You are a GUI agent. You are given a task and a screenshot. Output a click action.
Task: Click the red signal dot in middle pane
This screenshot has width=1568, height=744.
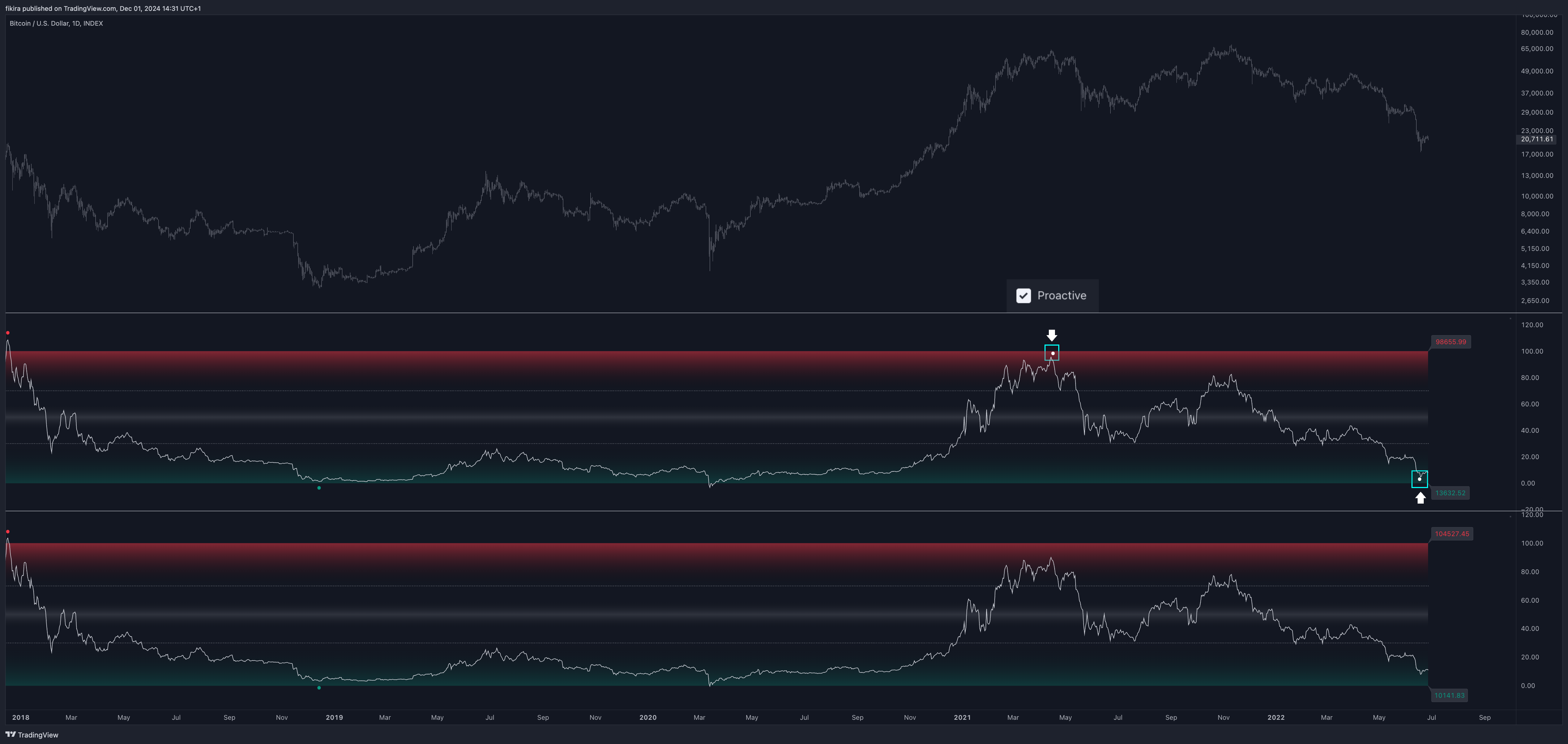pos(7,333)
